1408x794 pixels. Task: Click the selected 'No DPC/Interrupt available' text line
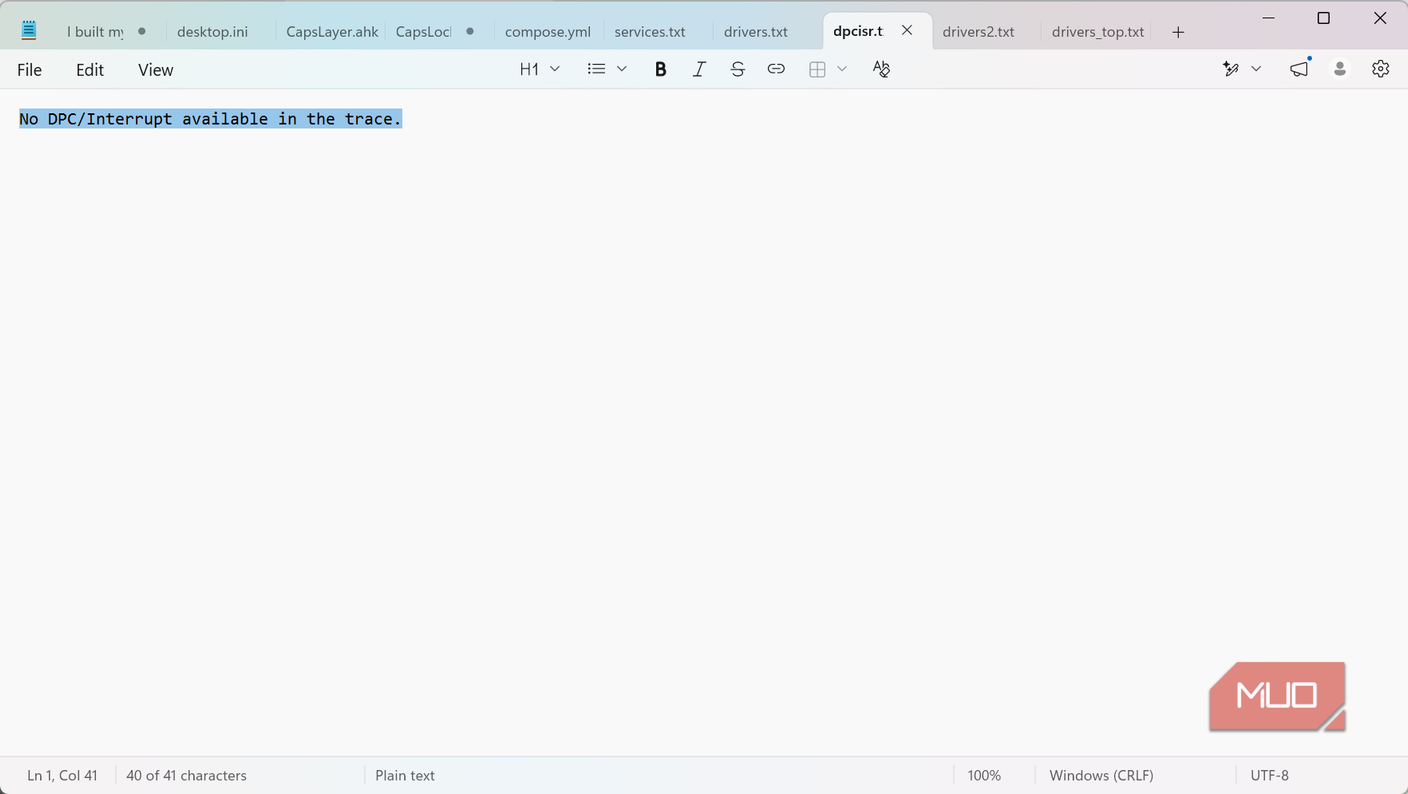click(210, 119)
